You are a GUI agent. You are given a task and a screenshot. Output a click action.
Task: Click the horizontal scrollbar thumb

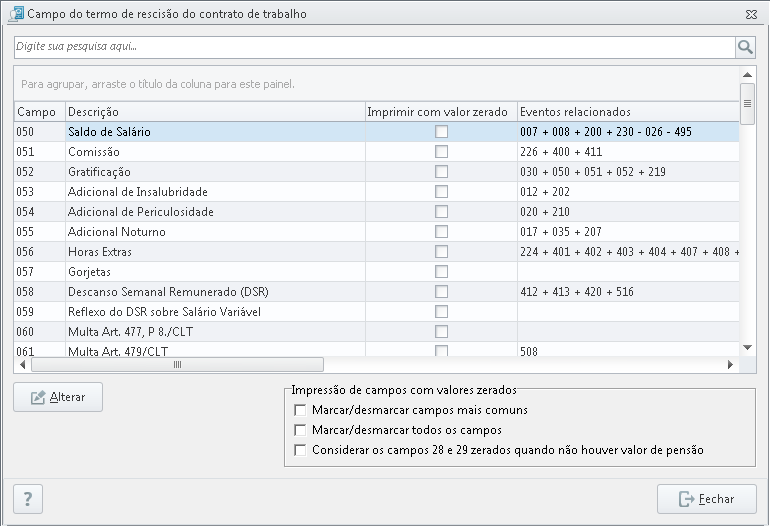pos(177,364)
